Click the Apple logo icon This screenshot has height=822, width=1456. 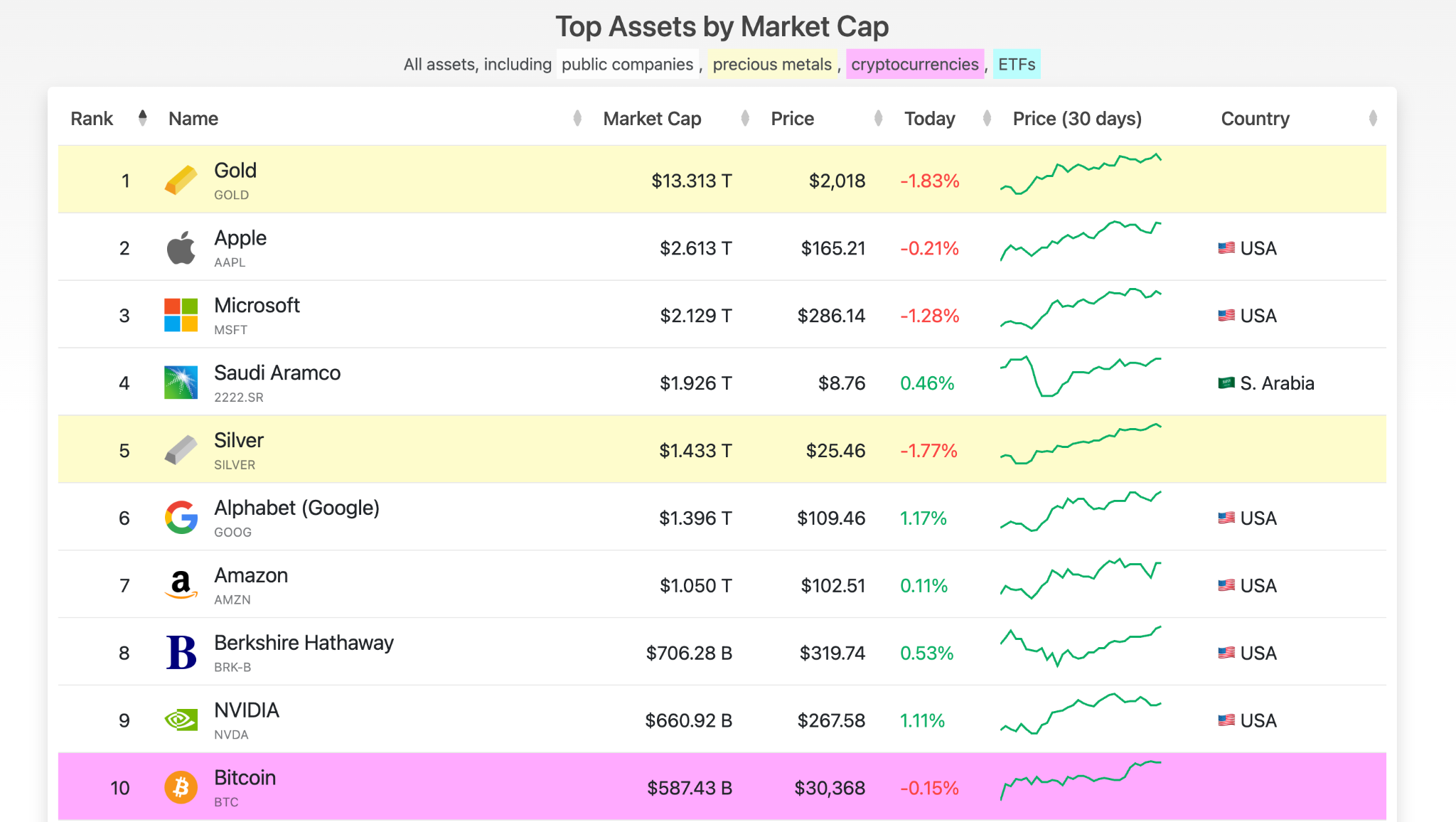[181, 247]
